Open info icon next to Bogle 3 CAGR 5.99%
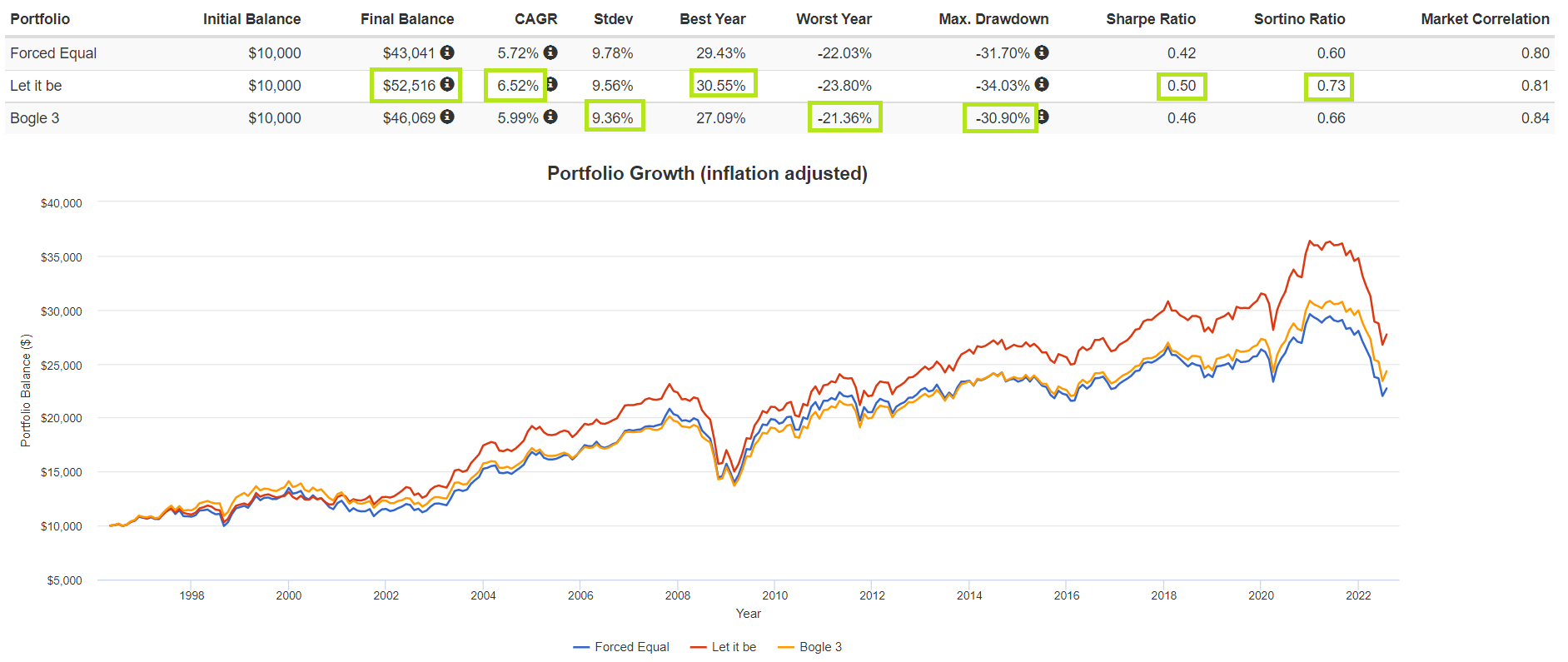Screen dimensions: 1568x662 pos(550,117)
